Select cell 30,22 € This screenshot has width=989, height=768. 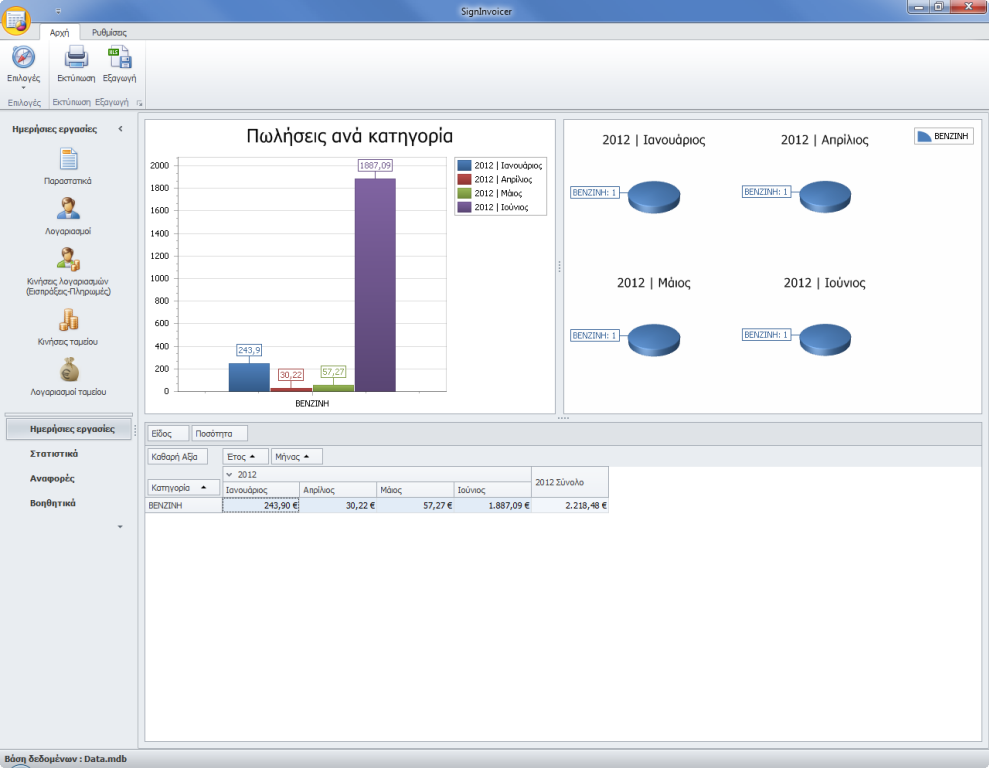click(338, 506)
